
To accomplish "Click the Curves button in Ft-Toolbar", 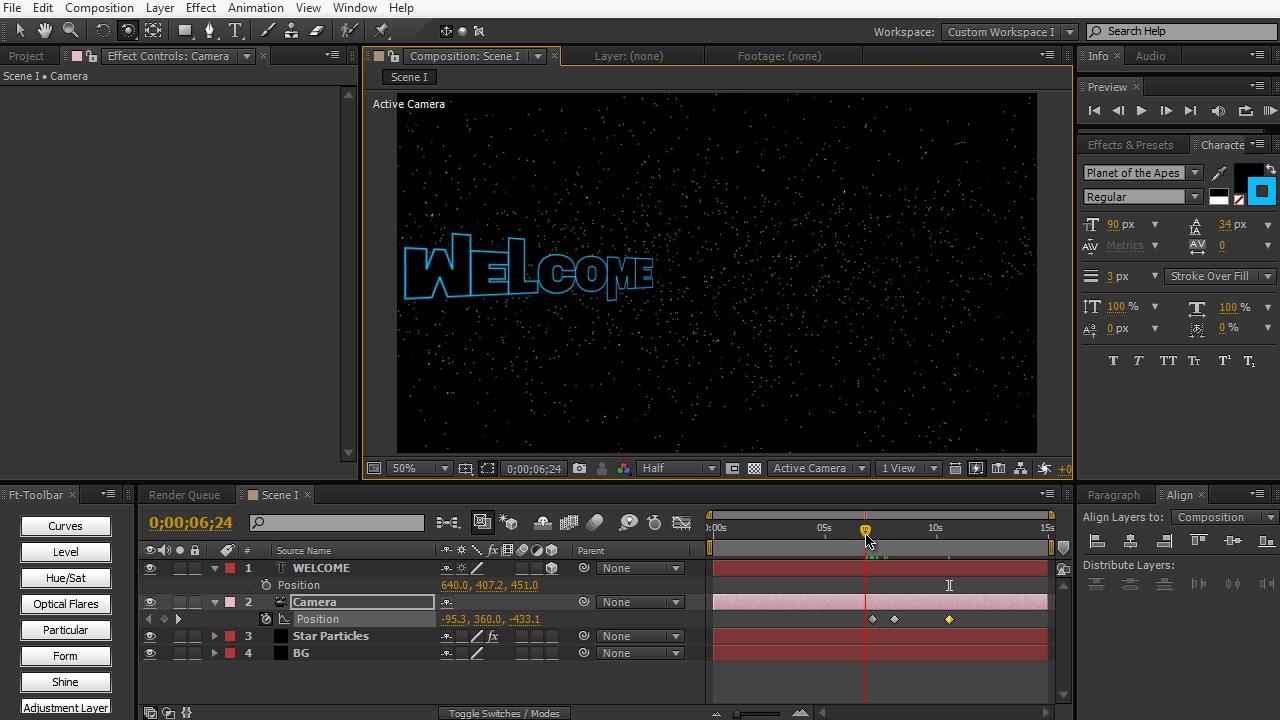I will coord(65,526).
